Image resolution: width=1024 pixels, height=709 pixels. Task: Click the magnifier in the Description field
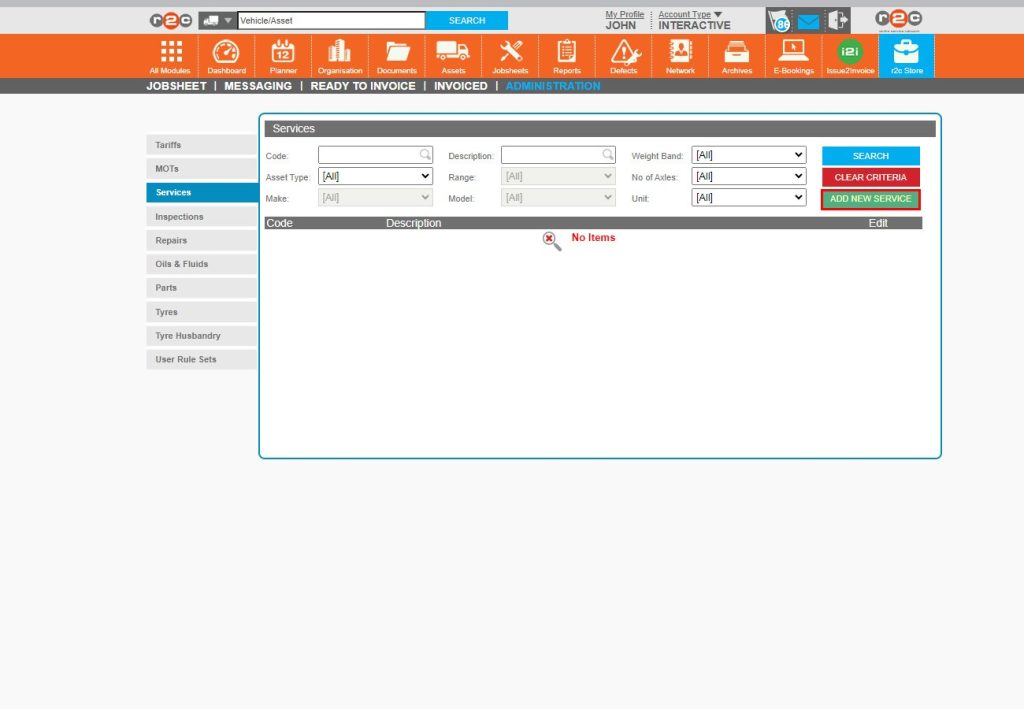(608, 155)
